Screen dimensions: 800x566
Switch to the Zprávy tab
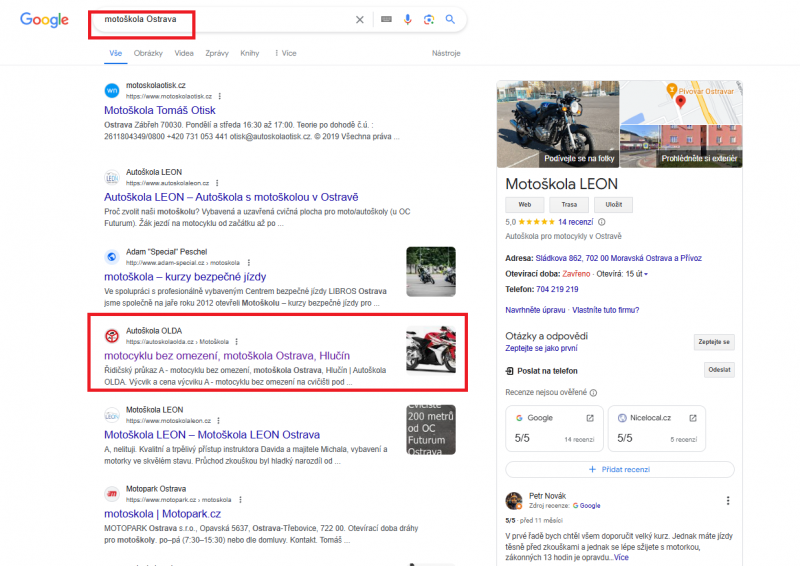(217, 53)
